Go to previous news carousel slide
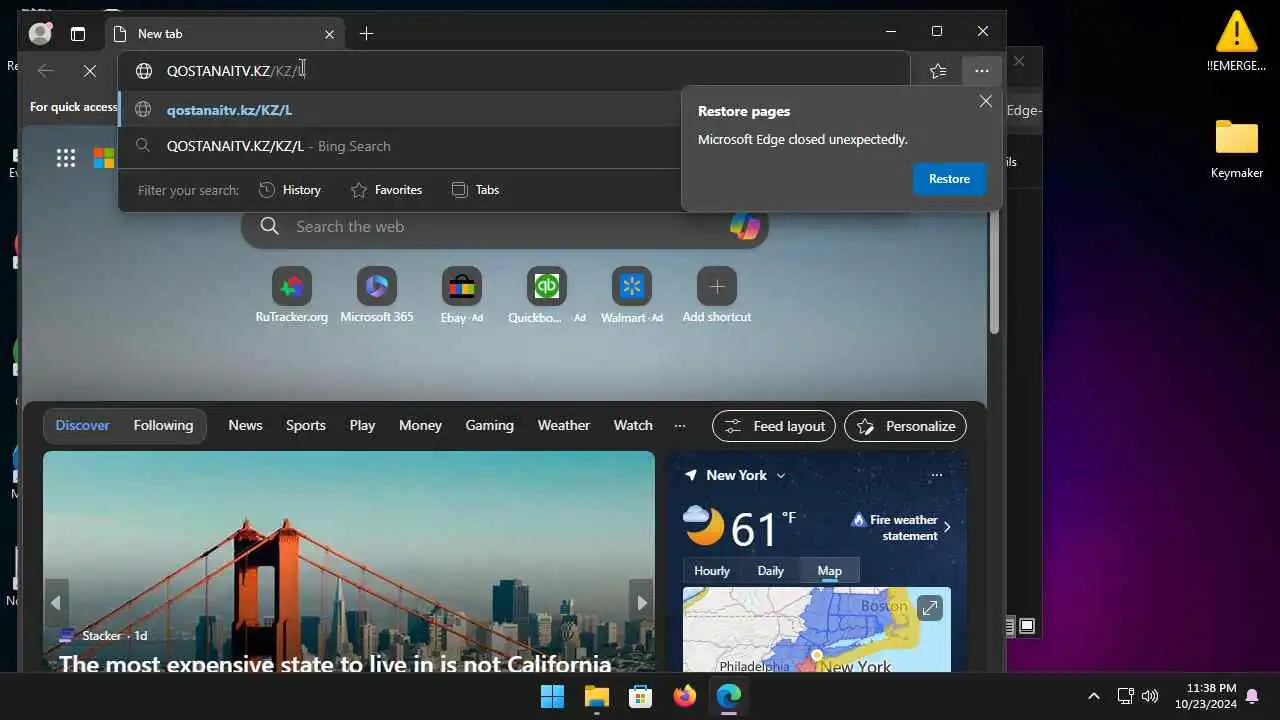Screen dimensions: 1280x720 pyautogui.click(x=56, y=602)
